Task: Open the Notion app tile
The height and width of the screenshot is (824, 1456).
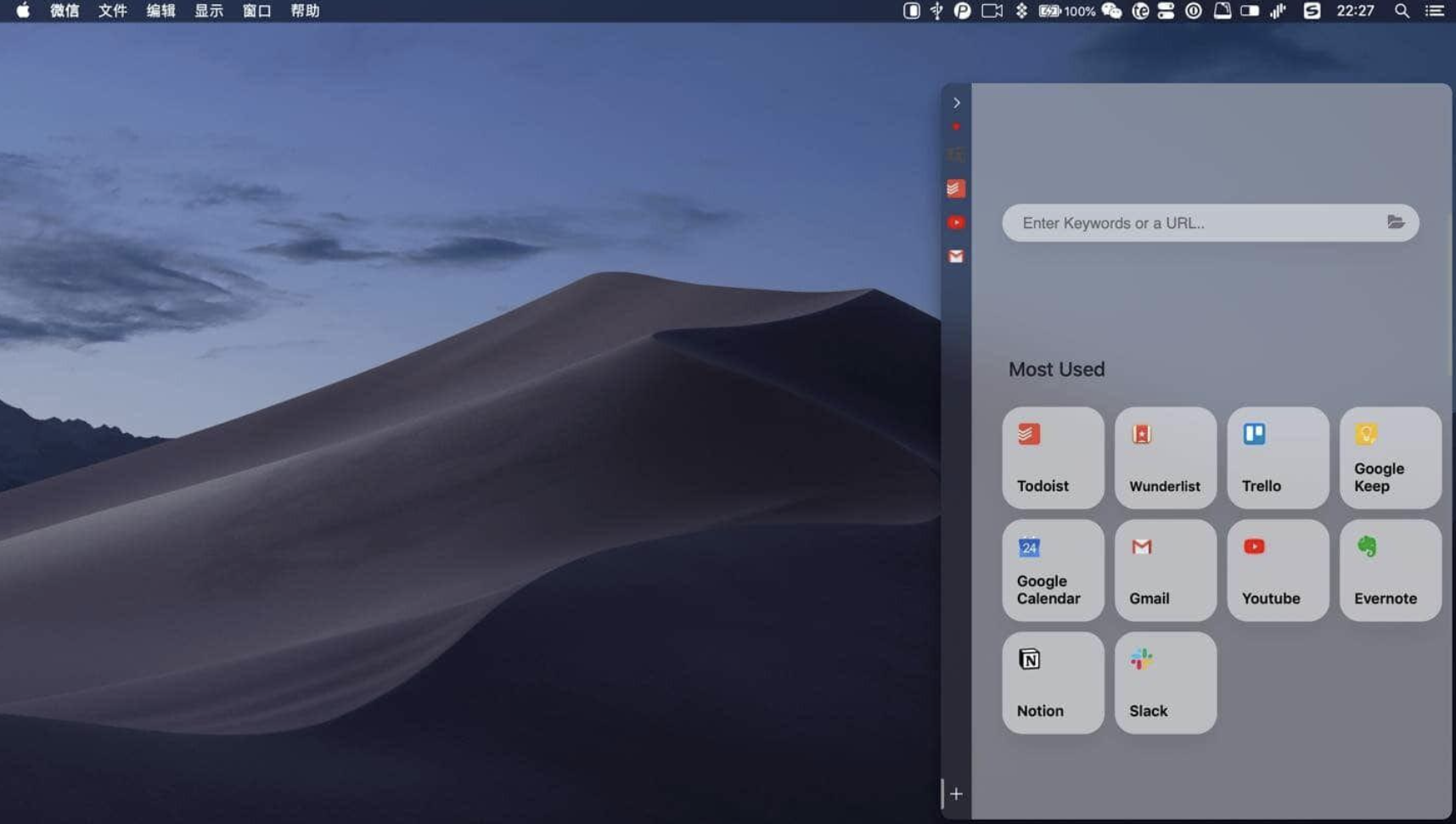Action: 1053,682
